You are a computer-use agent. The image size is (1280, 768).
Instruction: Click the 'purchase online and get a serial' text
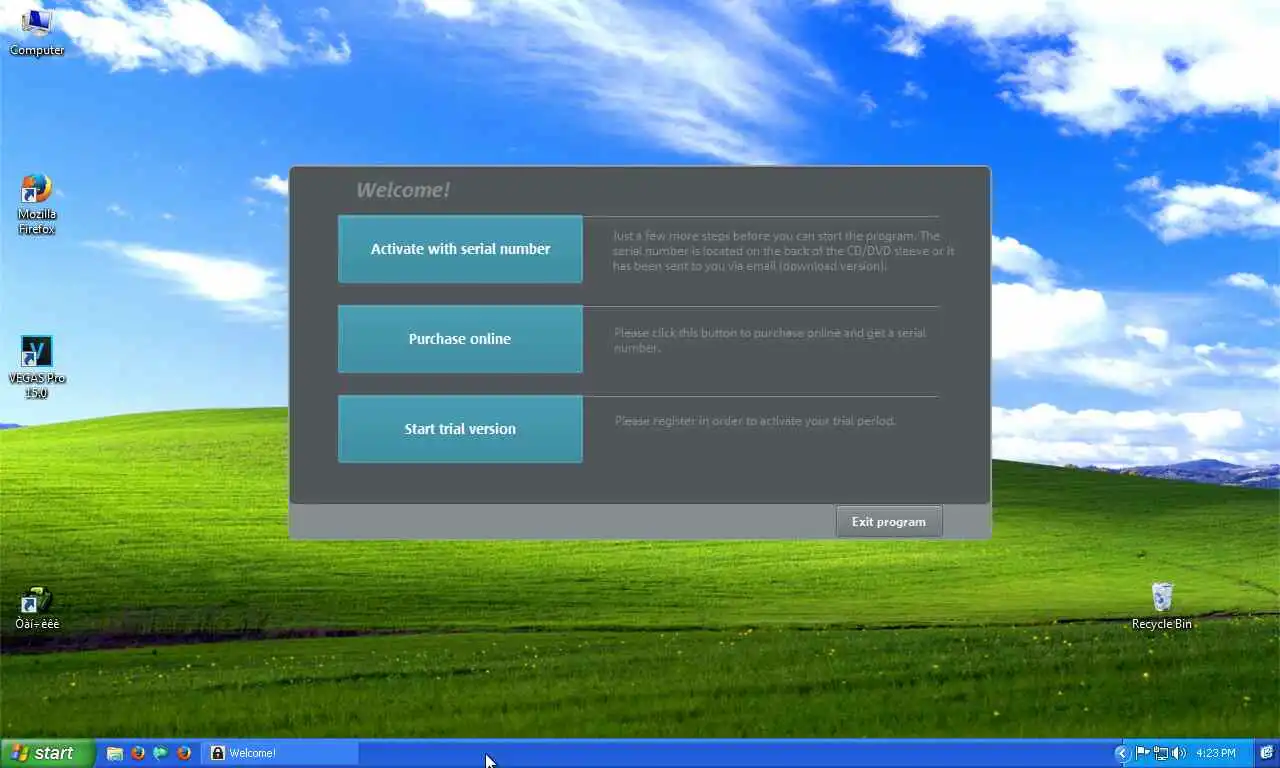point(769,340)
